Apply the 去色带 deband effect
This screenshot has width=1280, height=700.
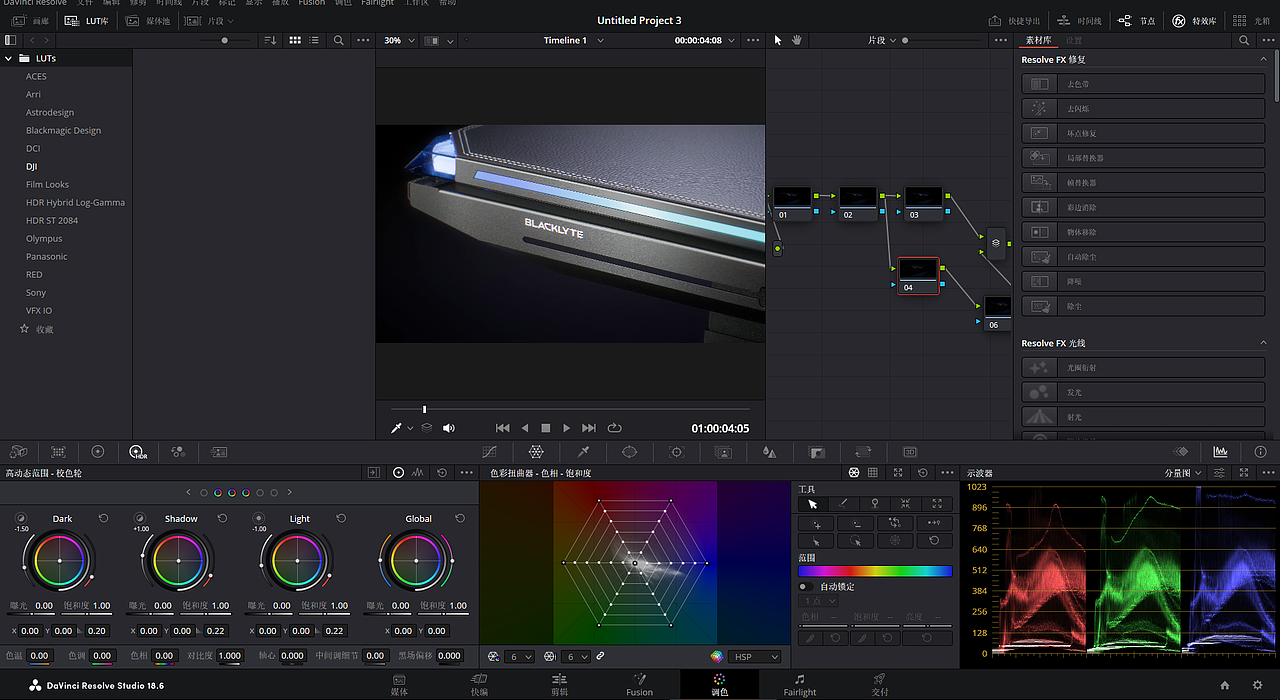click(x=1144, y=84)
